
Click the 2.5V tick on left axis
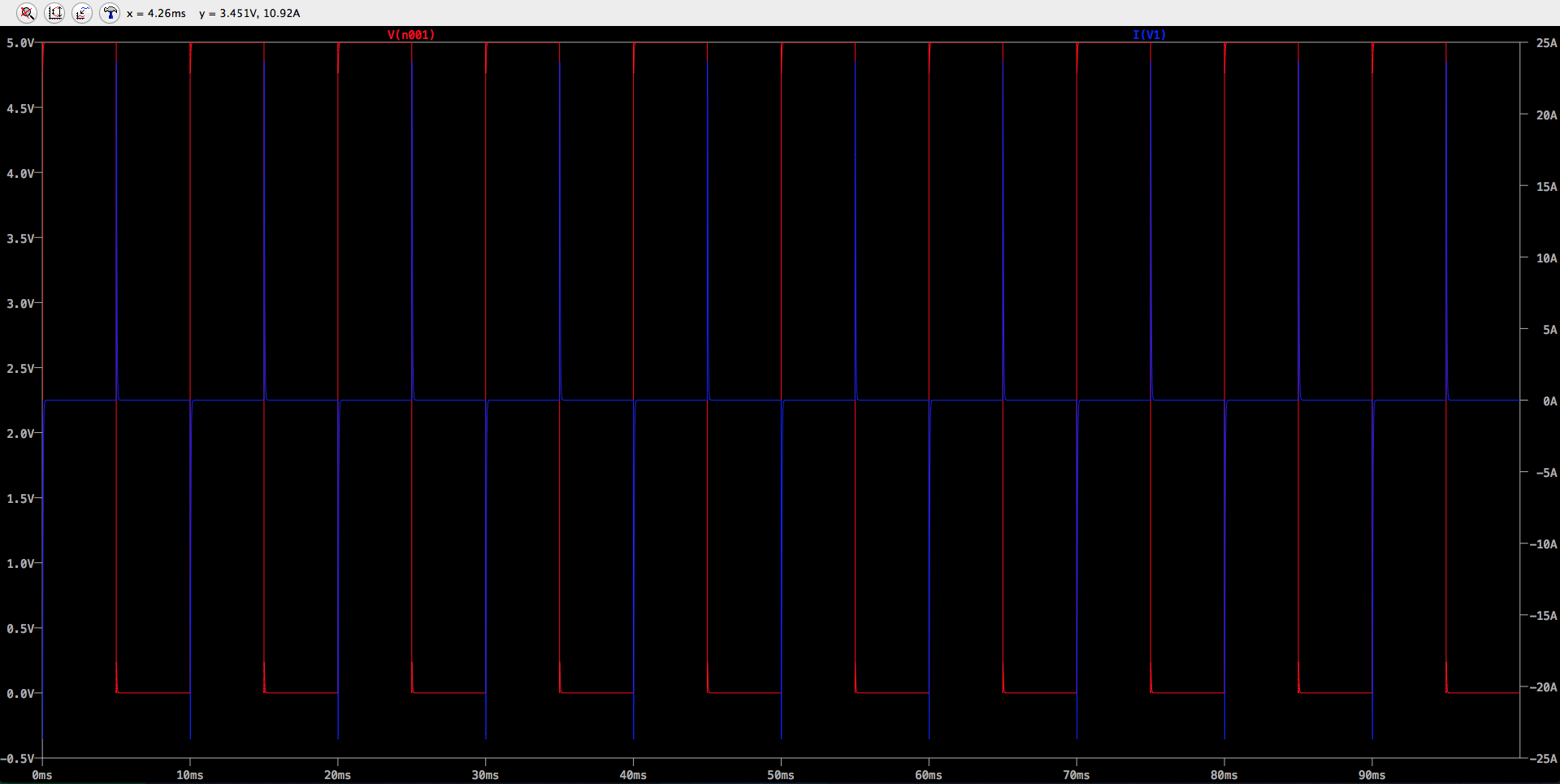[x=20, y=369]
